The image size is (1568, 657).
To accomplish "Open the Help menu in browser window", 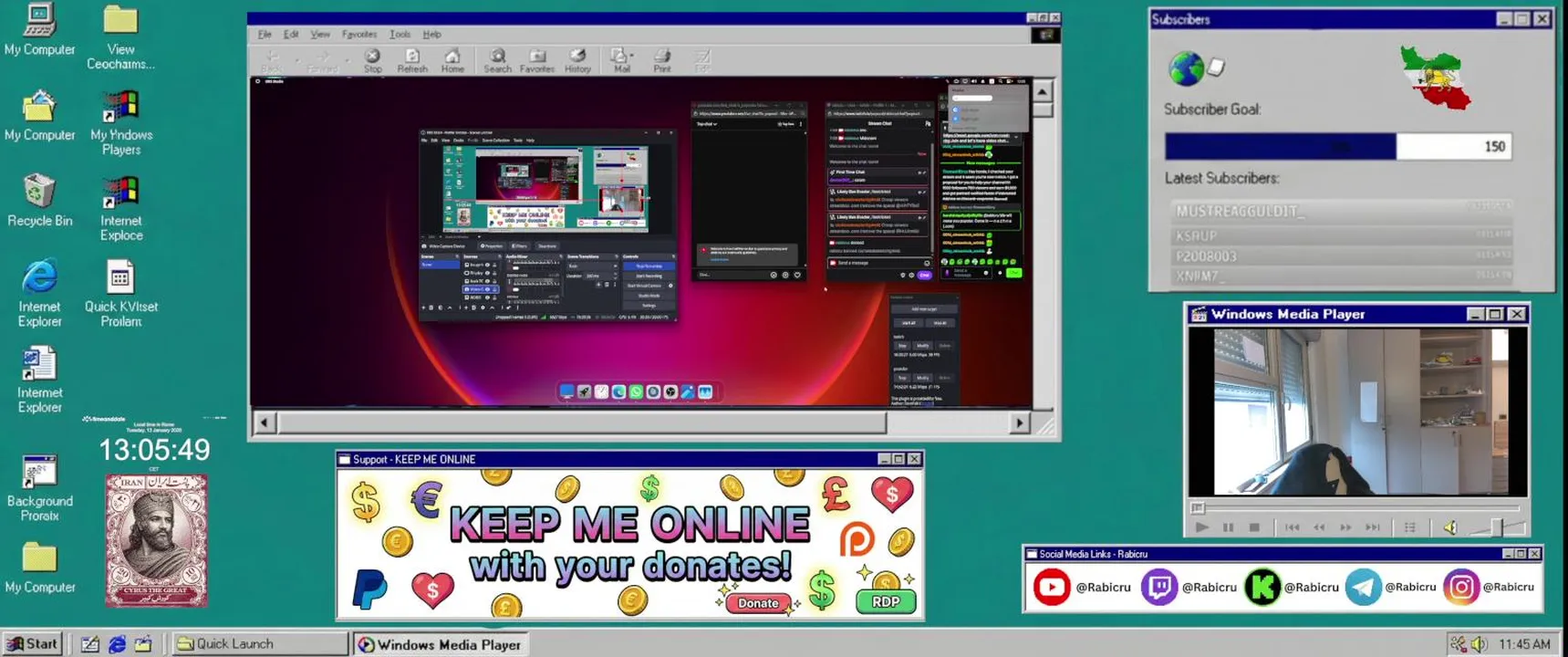I will click(x=432, y=35).
